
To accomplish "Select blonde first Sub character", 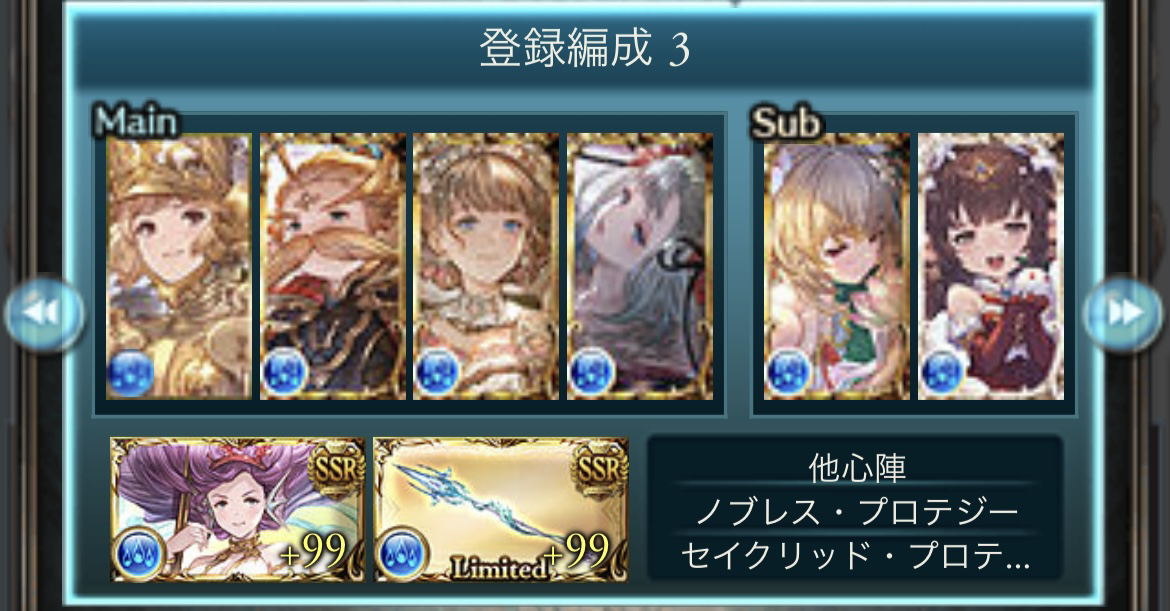I will click(837, 266).
